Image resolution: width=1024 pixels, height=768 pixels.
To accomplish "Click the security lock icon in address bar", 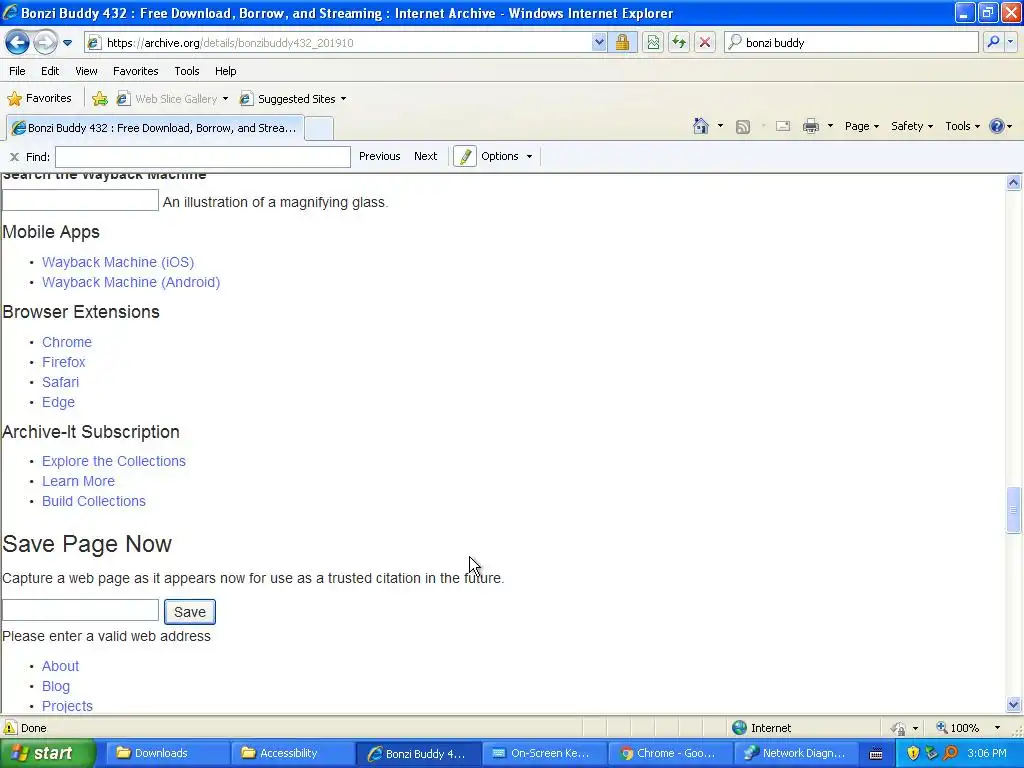I will (x=622, y=42).
